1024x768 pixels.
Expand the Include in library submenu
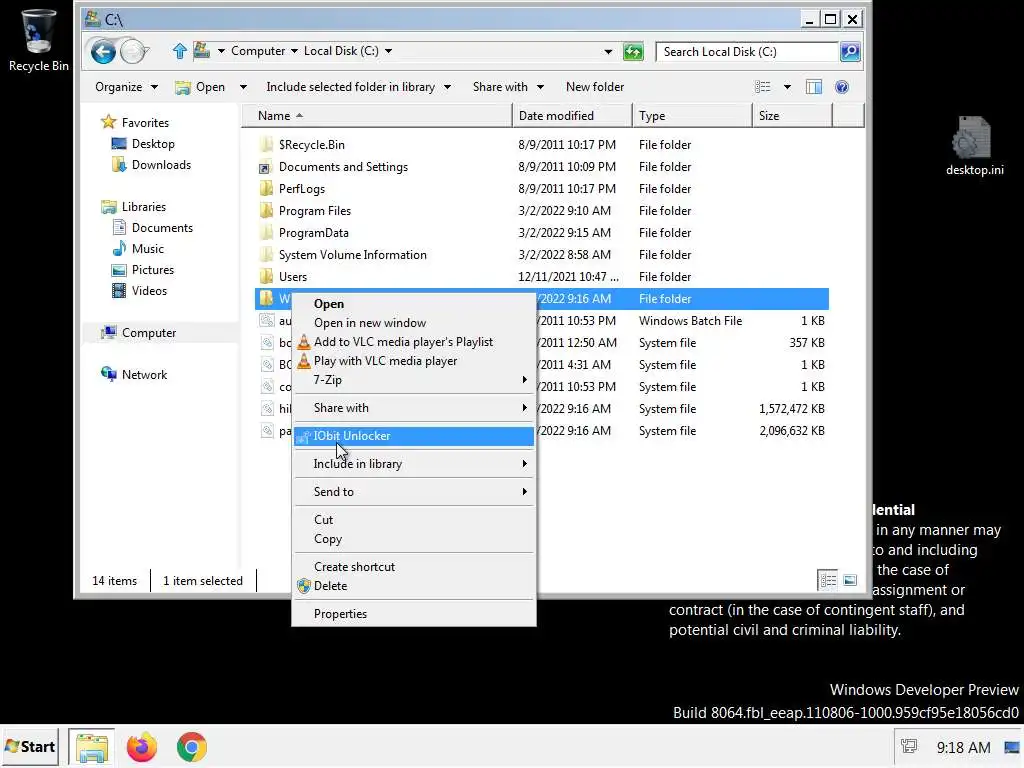[x=414, y=464]
